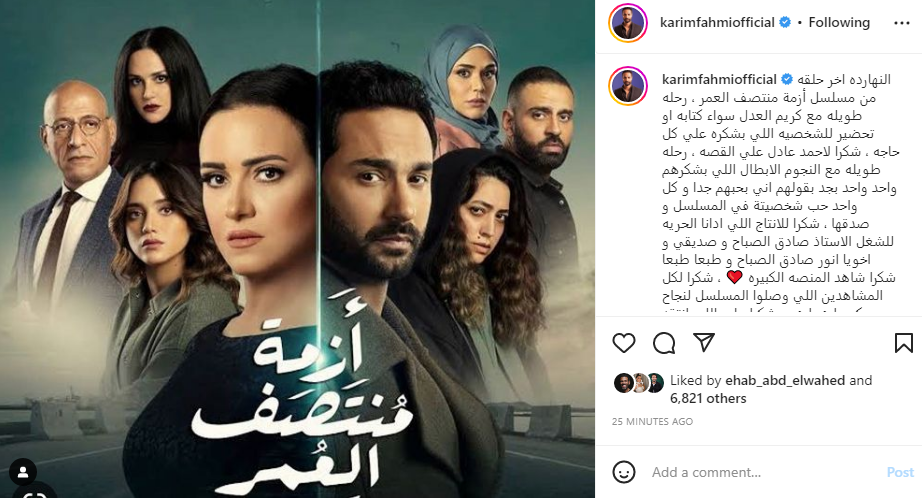Open karimfahmiofficial username in caption
Viewport: 922px width, 498px height.
pos(719,79)
